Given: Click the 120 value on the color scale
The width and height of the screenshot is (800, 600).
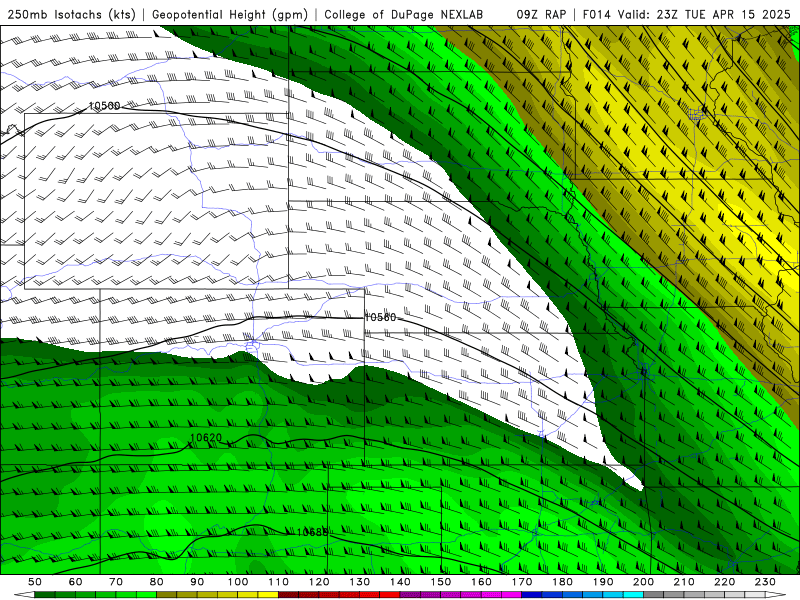Looking at the screenshot, I should click(x=319, y=582).
